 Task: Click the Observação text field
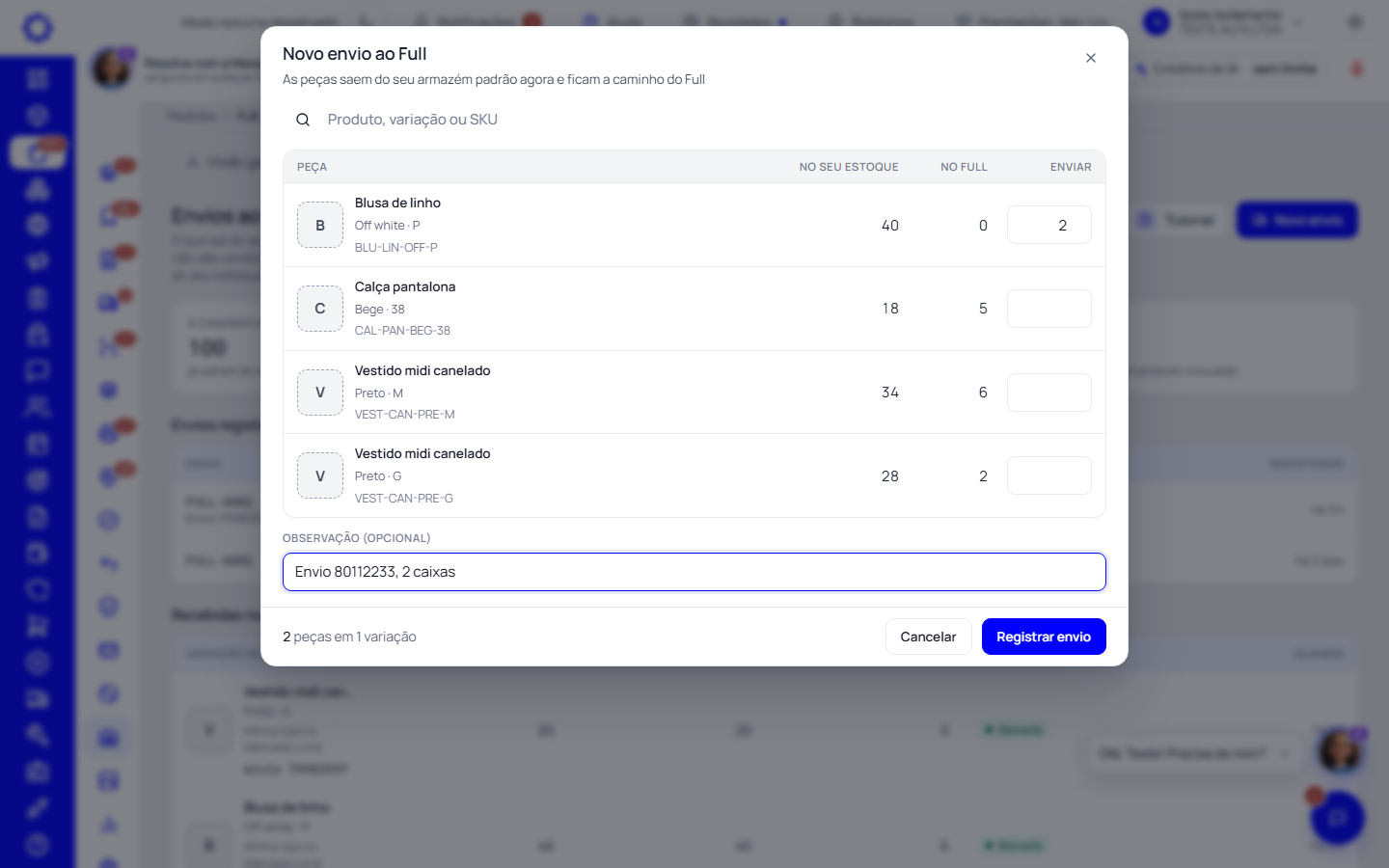pyautogui.click(x=694, y=572)
